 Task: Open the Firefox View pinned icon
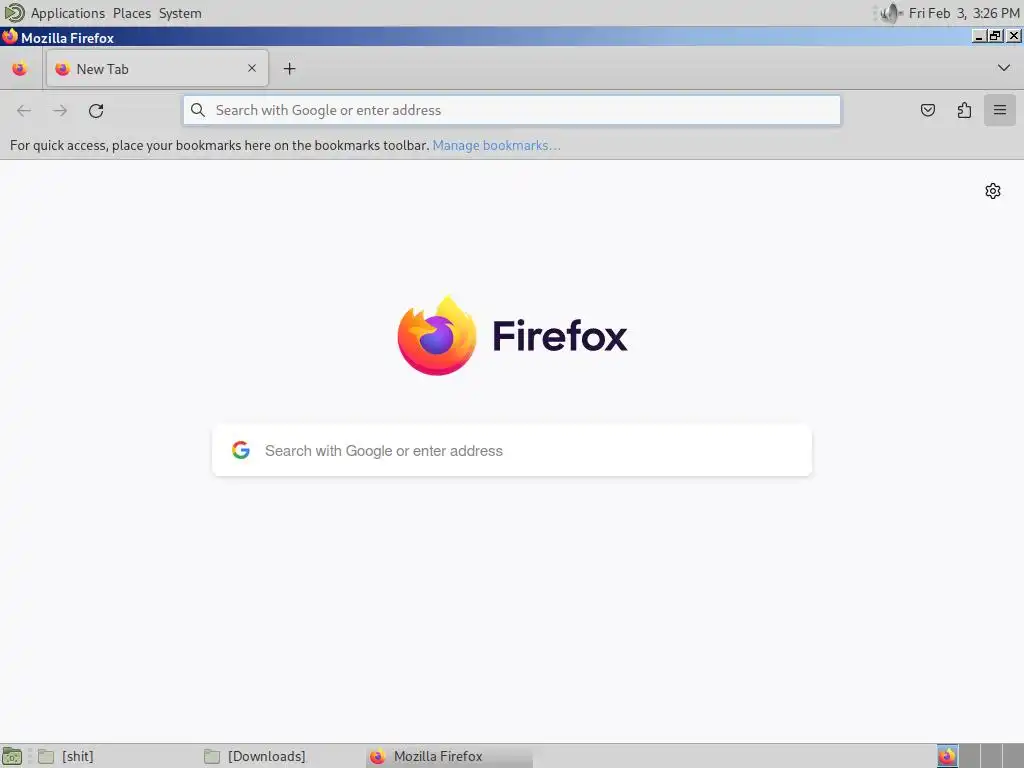pyautogui.click(x=20, y=69)
